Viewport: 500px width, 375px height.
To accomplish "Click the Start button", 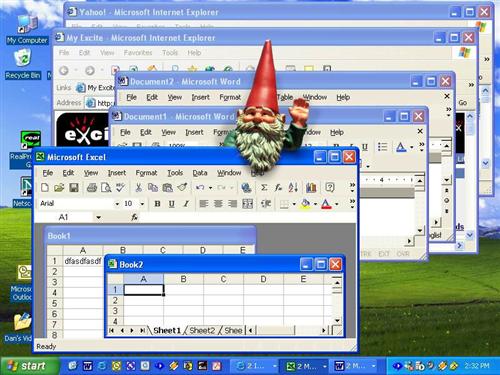I will tap(30, 366).
